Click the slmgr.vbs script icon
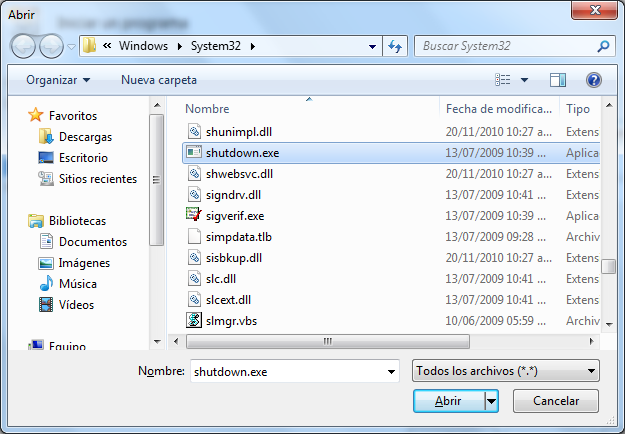Viewport: 625px width, 434px height. [x=194, y=320]
